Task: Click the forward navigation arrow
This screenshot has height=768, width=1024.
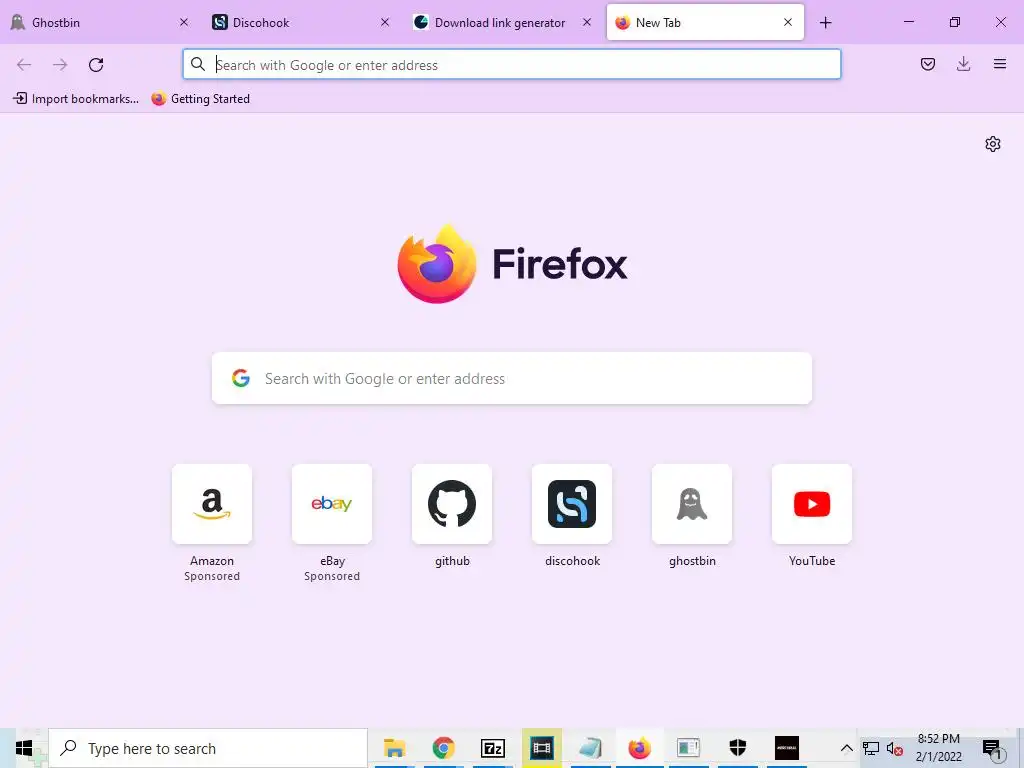Action: pyautogui.click(x=60, y=65)
